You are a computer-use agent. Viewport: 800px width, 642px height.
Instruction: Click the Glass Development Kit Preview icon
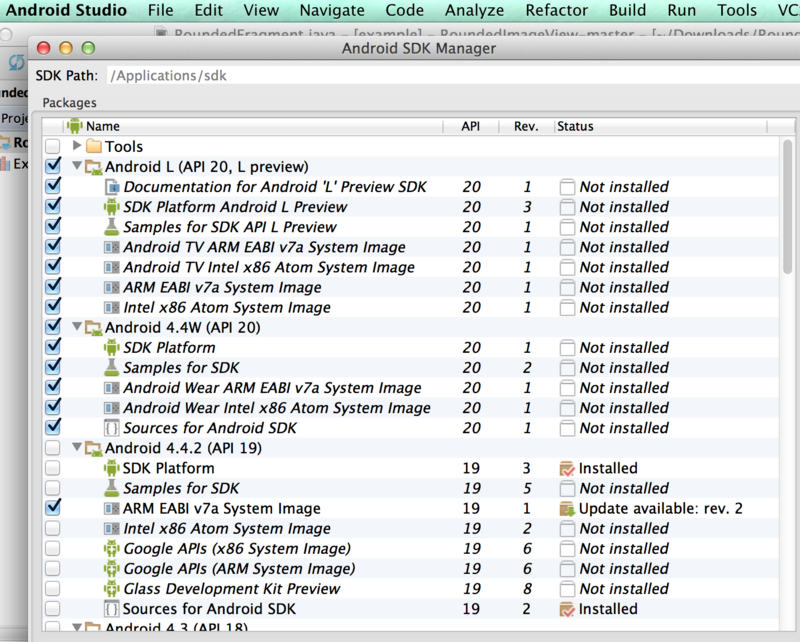pyautogui.click(x=112, y=589)
